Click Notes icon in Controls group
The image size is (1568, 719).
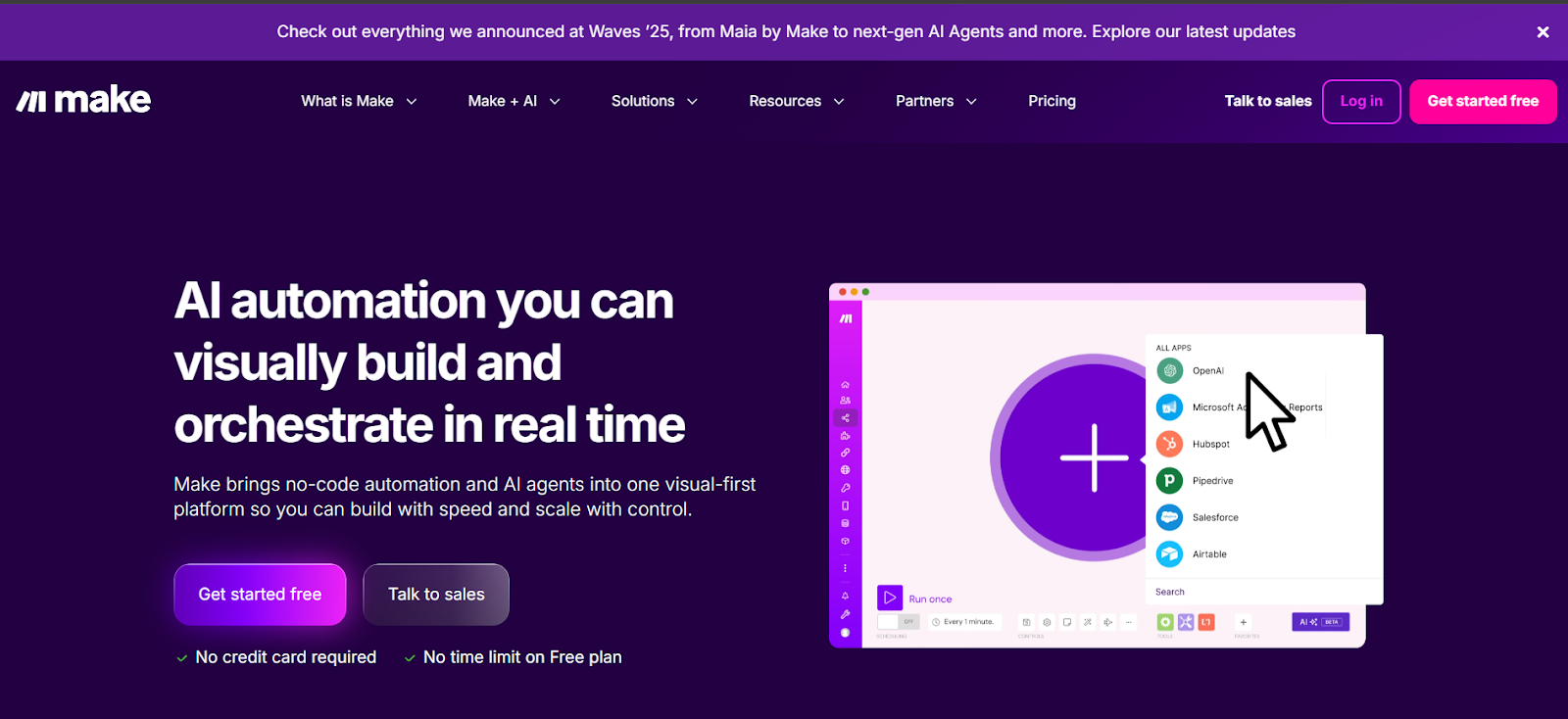1067,622
